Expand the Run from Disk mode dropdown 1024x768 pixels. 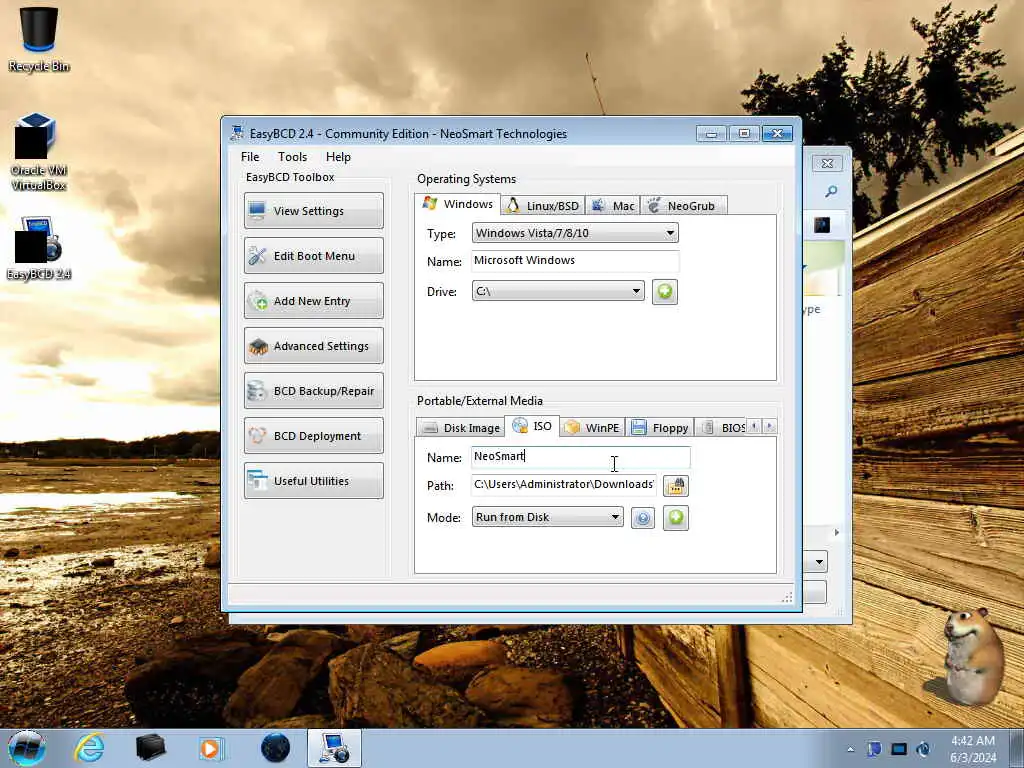(547, 517)
